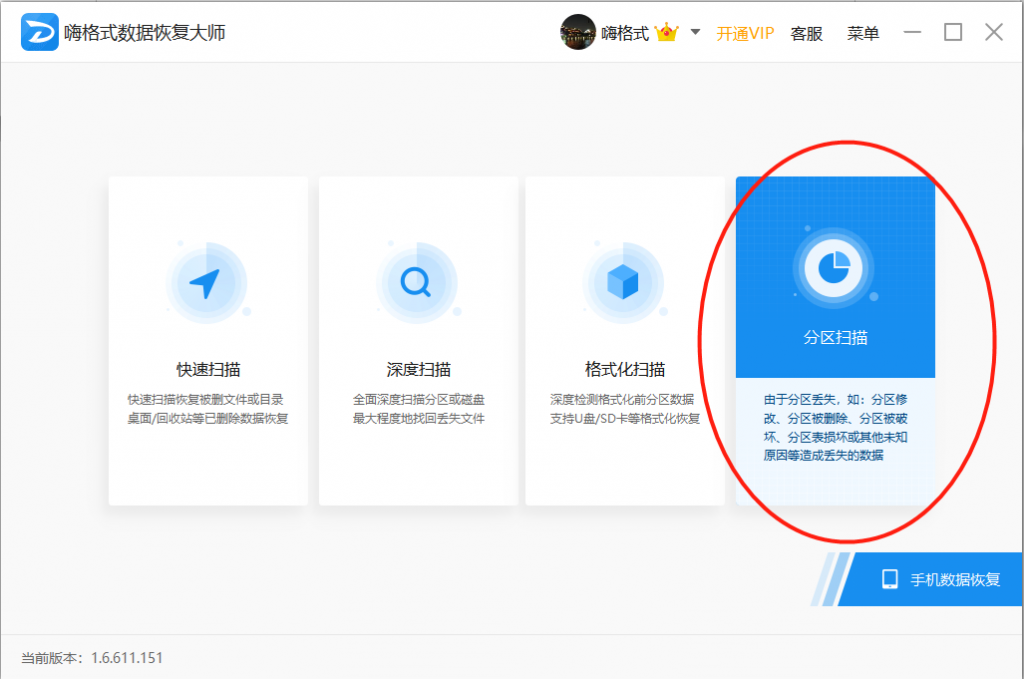The image size is (1024, 679).
Task: Close the application window
Action: coord(994,32)
